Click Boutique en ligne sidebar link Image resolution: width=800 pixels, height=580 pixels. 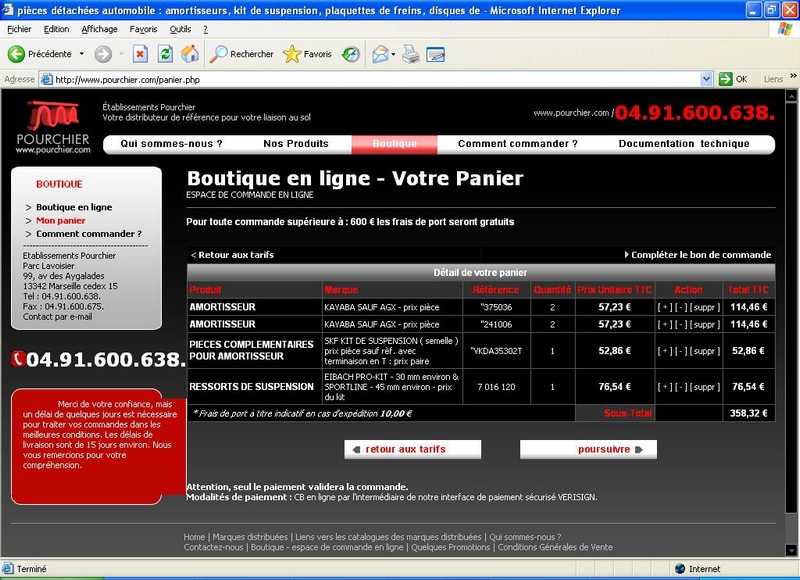click(74, 207)
